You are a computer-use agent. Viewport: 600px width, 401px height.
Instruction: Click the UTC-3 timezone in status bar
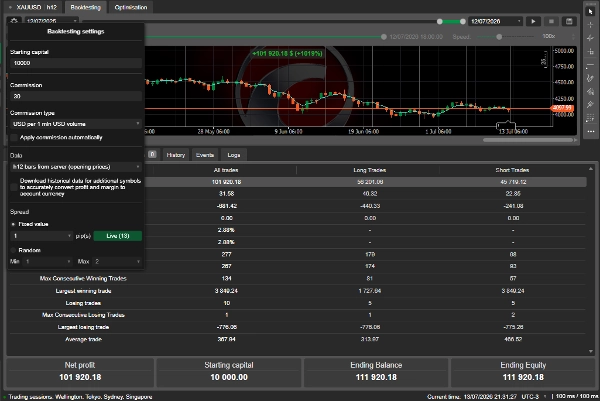click(x=530, y=397)
